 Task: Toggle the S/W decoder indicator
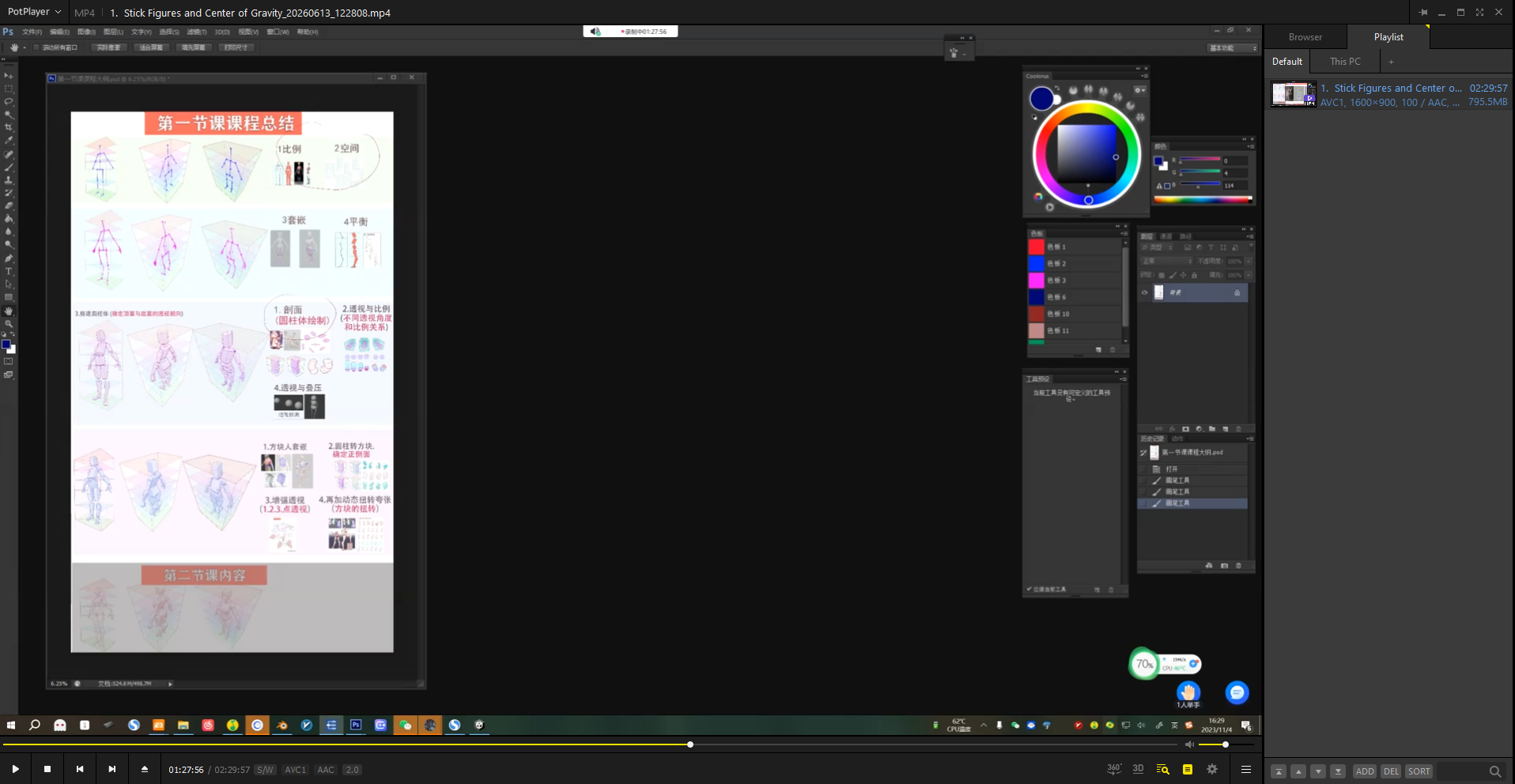[x=265, y=770]
